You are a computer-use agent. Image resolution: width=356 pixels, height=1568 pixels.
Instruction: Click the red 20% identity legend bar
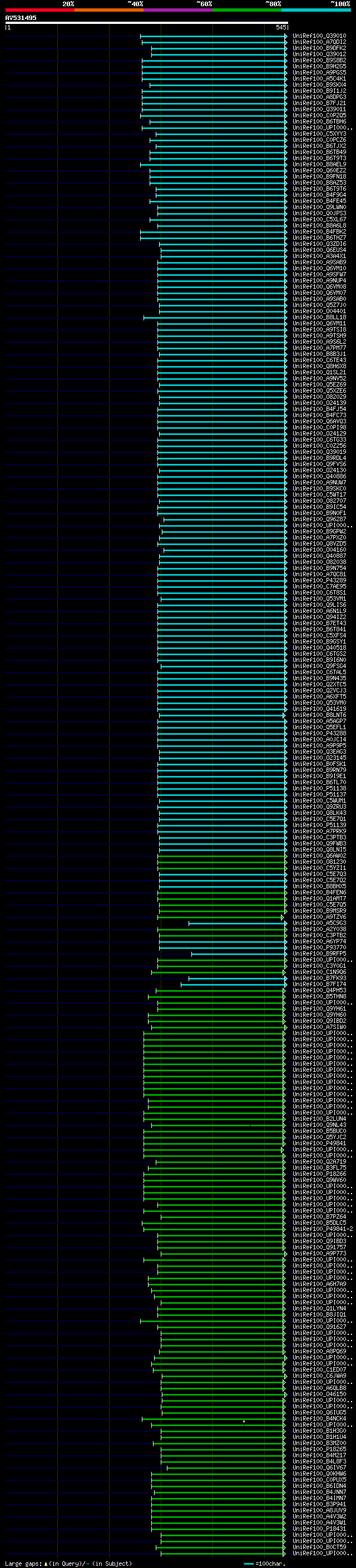39,10
